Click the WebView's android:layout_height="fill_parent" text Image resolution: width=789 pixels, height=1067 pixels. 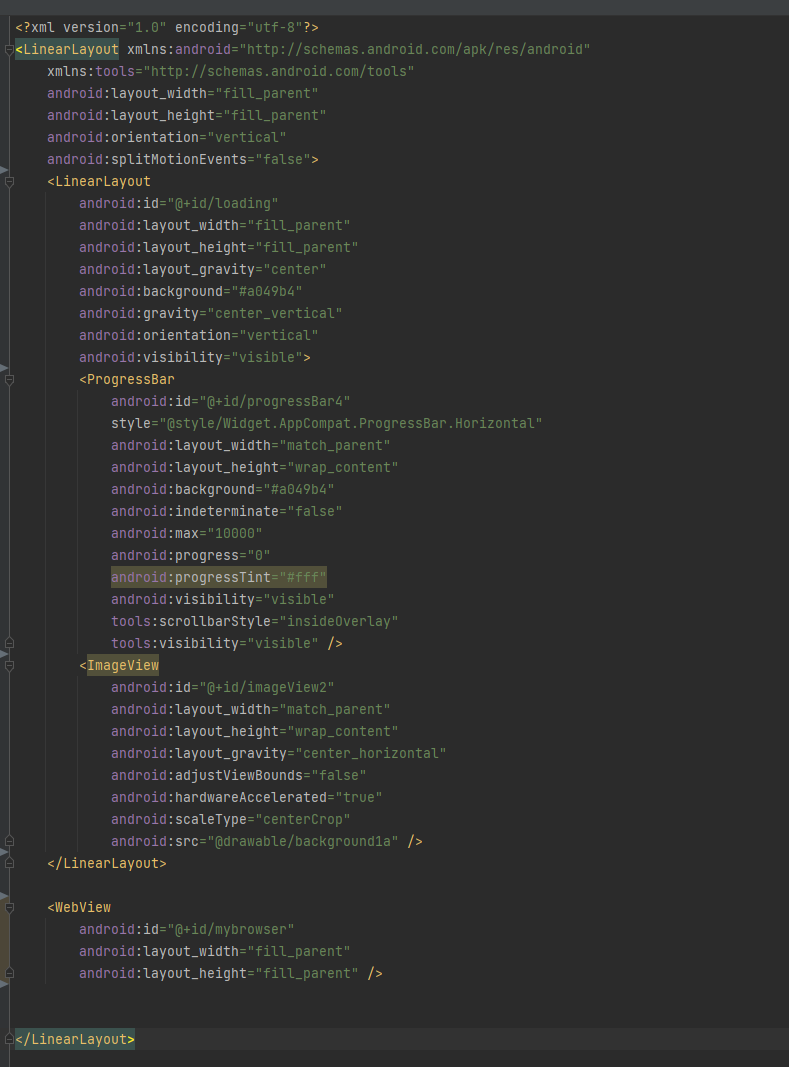[219, 973]
